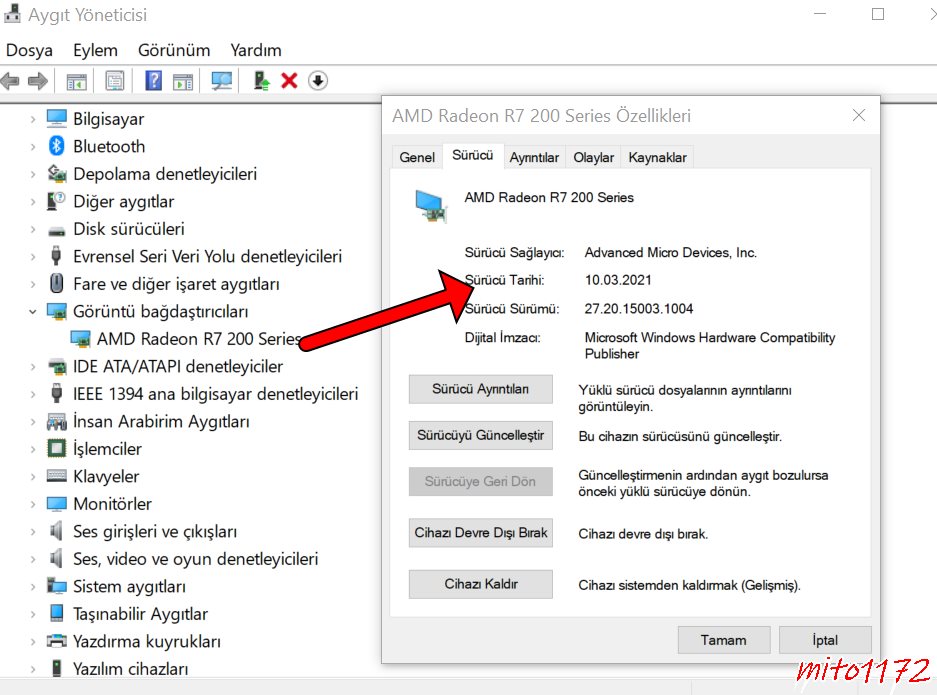Click the Cihazı Devre Dışı Bırak button
Viewport: 937px width, 695px height.
tap(480, 532)
